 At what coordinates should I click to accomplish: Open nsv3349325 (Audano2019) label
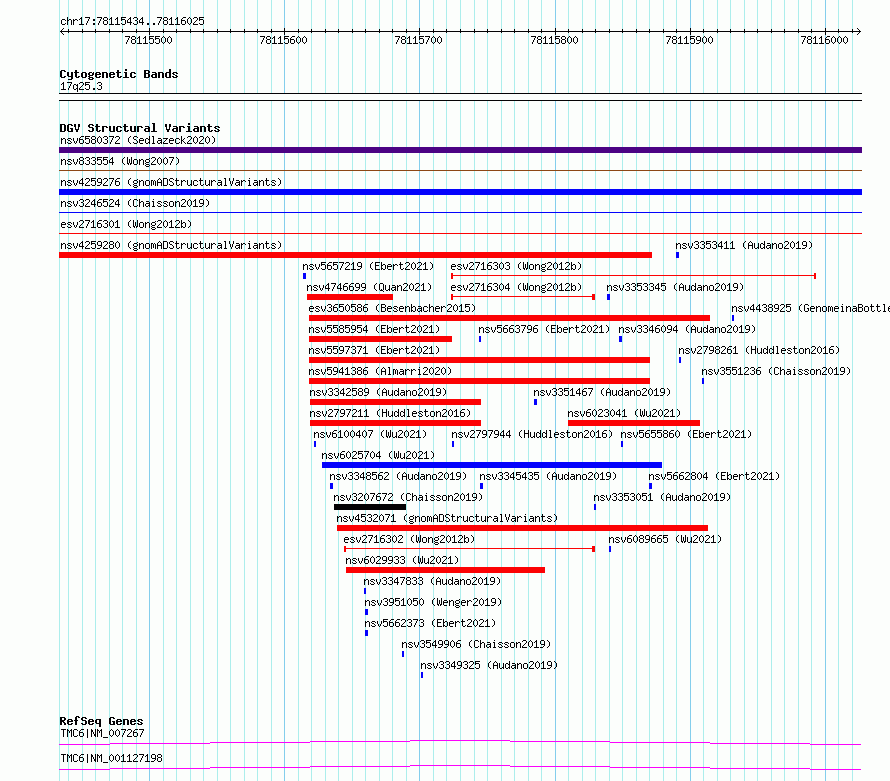[x=489, y=665]
